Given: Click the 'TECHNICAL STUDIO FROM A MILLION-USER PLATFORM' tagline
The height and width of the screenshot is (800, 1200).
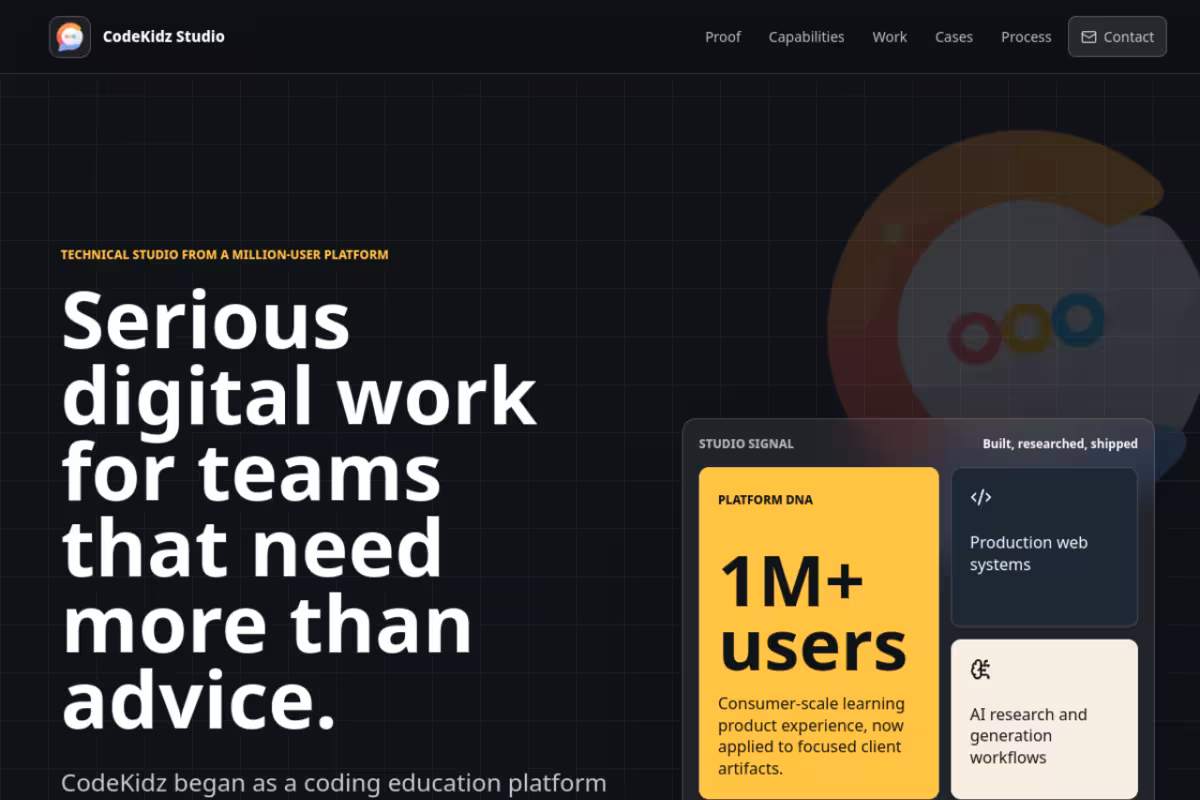Looking at the screenshot, I should tap(224, 255).
